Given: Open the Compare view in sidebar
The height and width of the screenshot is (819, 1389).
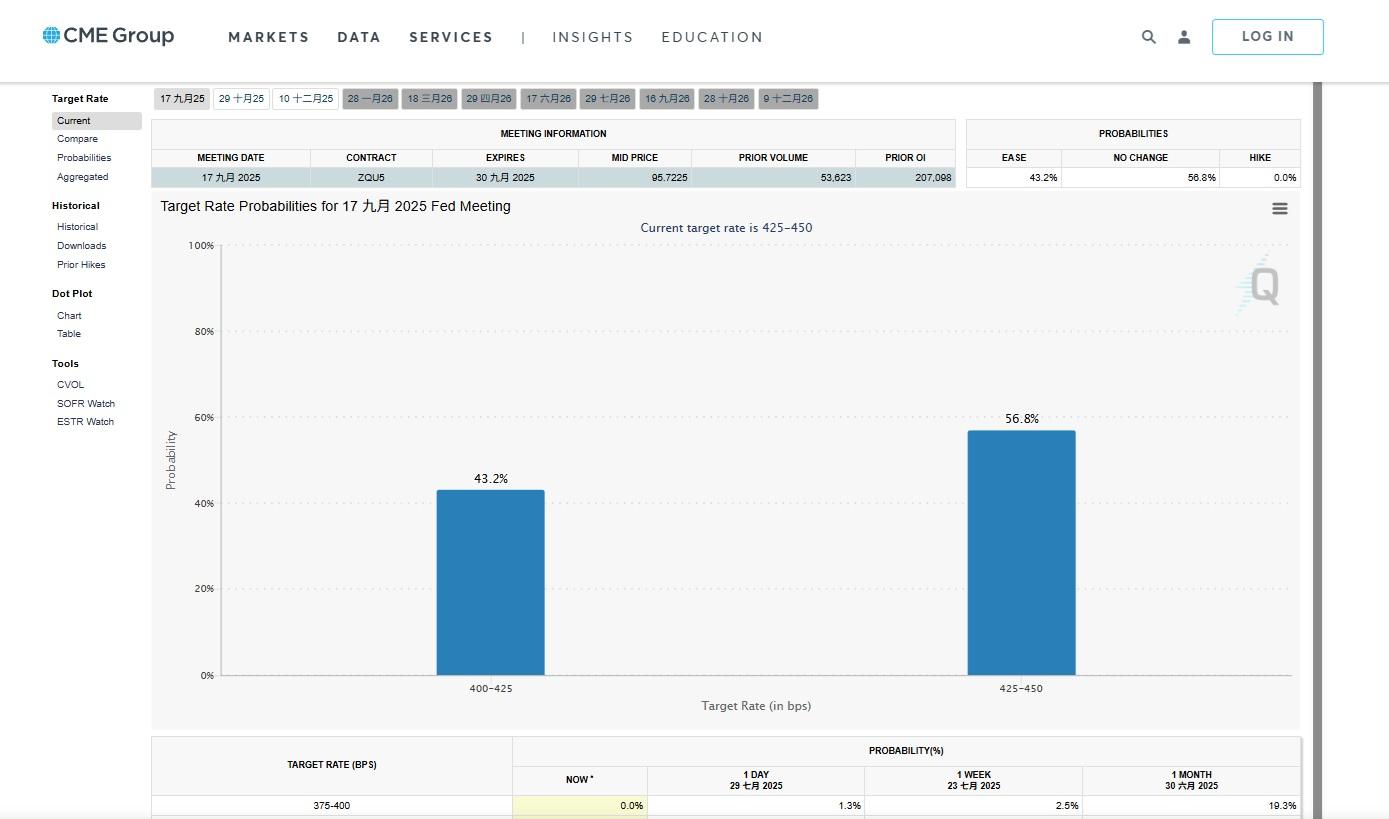Looking at the screenshot, I should (x=77, y=139).
